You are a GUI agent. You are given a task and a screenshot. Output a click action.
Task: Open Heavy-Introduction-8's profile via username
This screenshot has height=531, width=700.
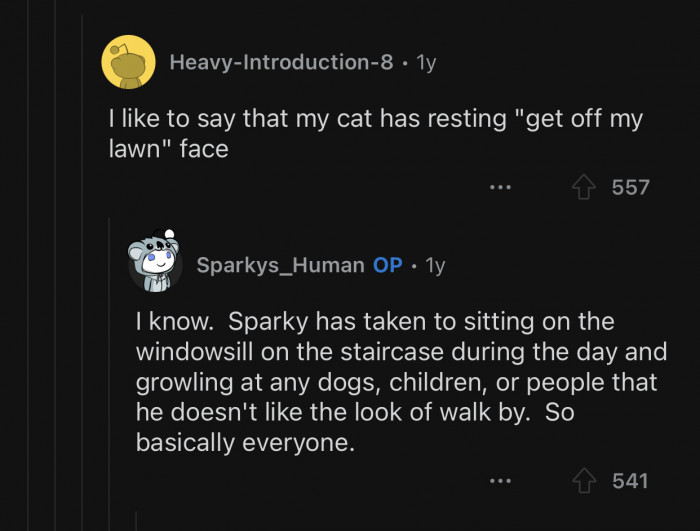(x=281, y=62)
